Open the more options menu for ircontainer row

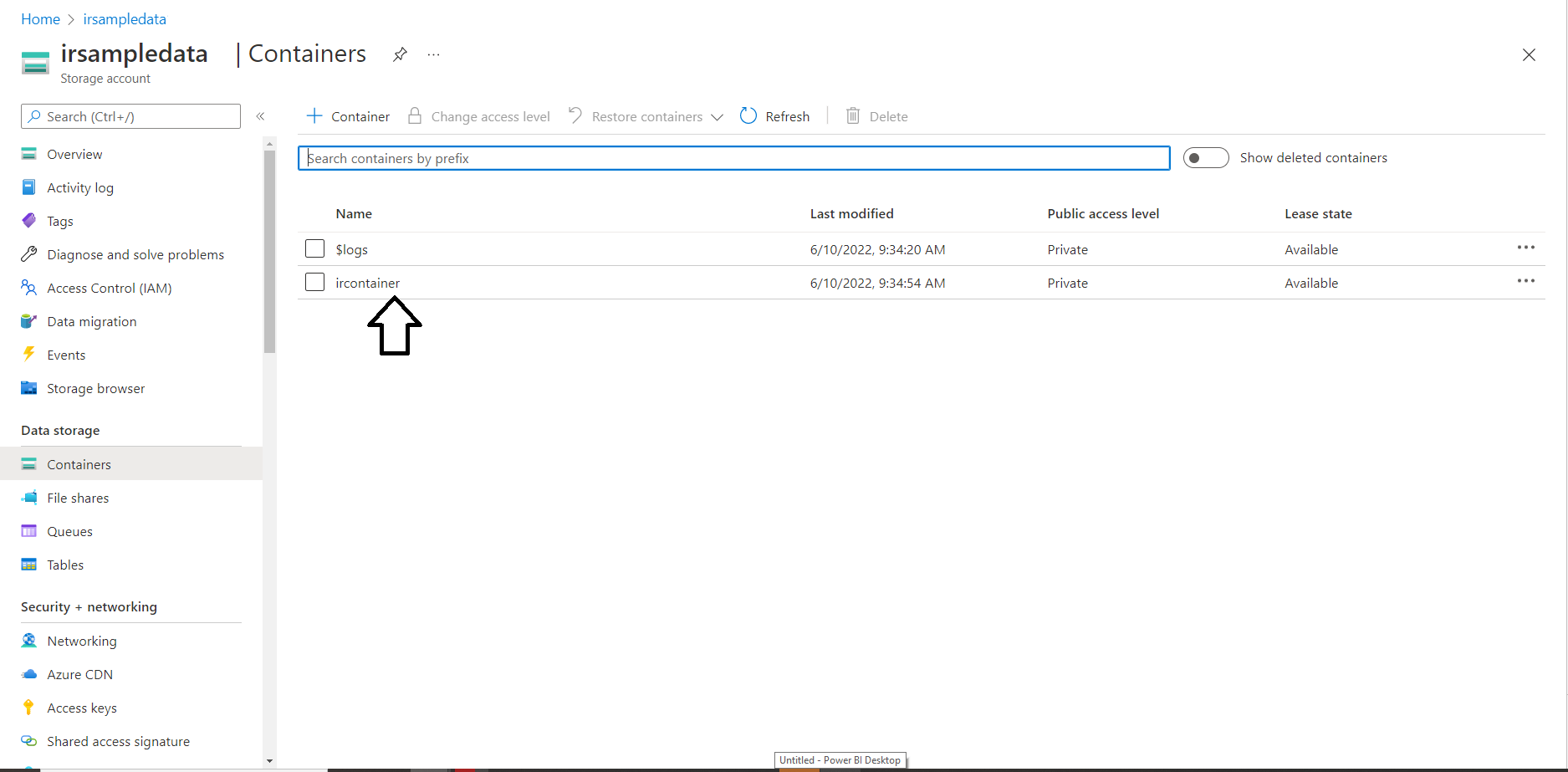(1526, 281)
